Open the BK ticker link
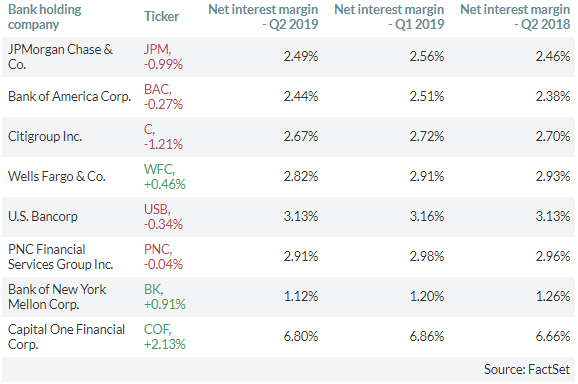578x384 pixels. point(164,297)
